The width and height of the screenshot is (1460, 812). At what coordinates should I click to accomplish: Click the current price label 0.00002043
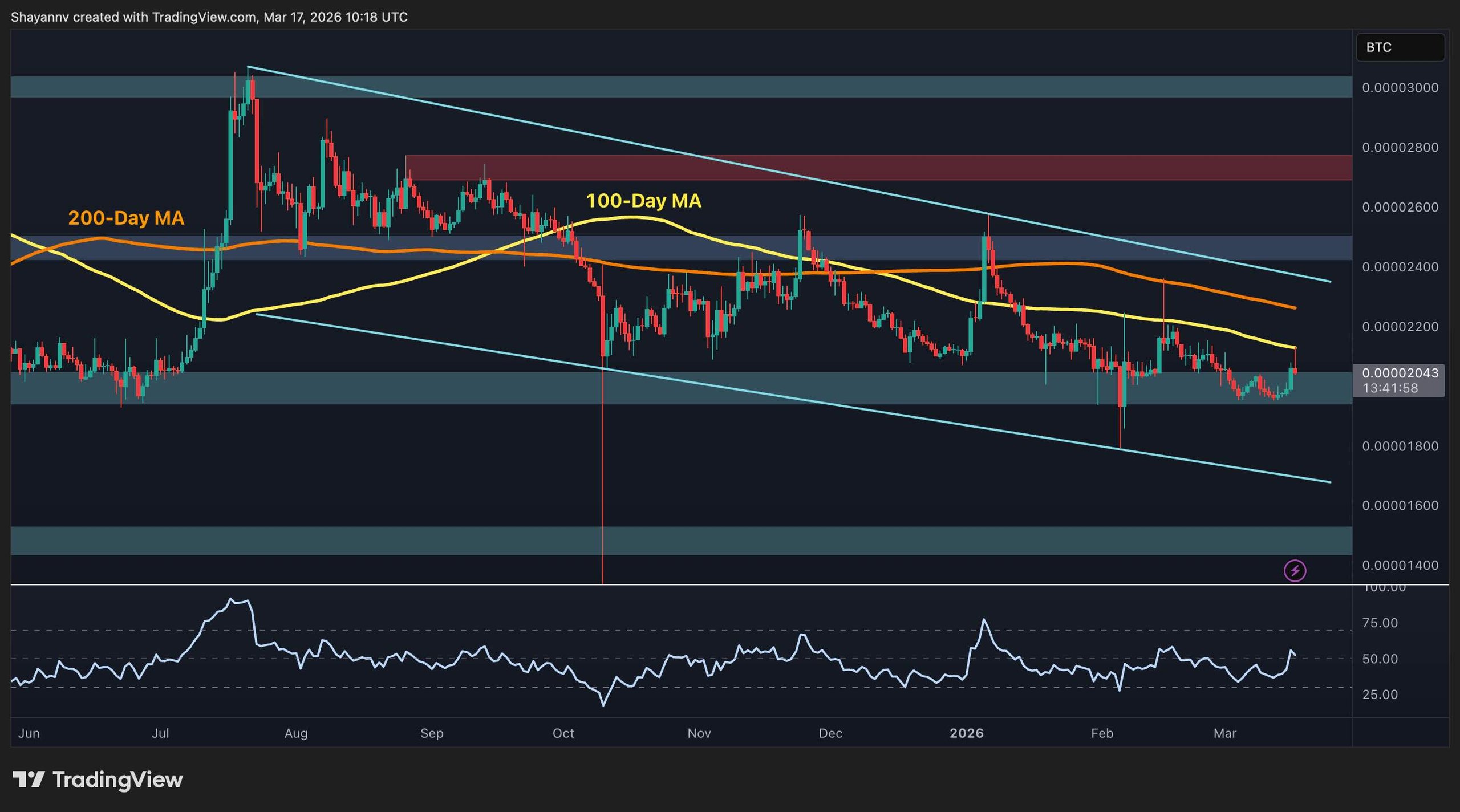[1400, 373]
